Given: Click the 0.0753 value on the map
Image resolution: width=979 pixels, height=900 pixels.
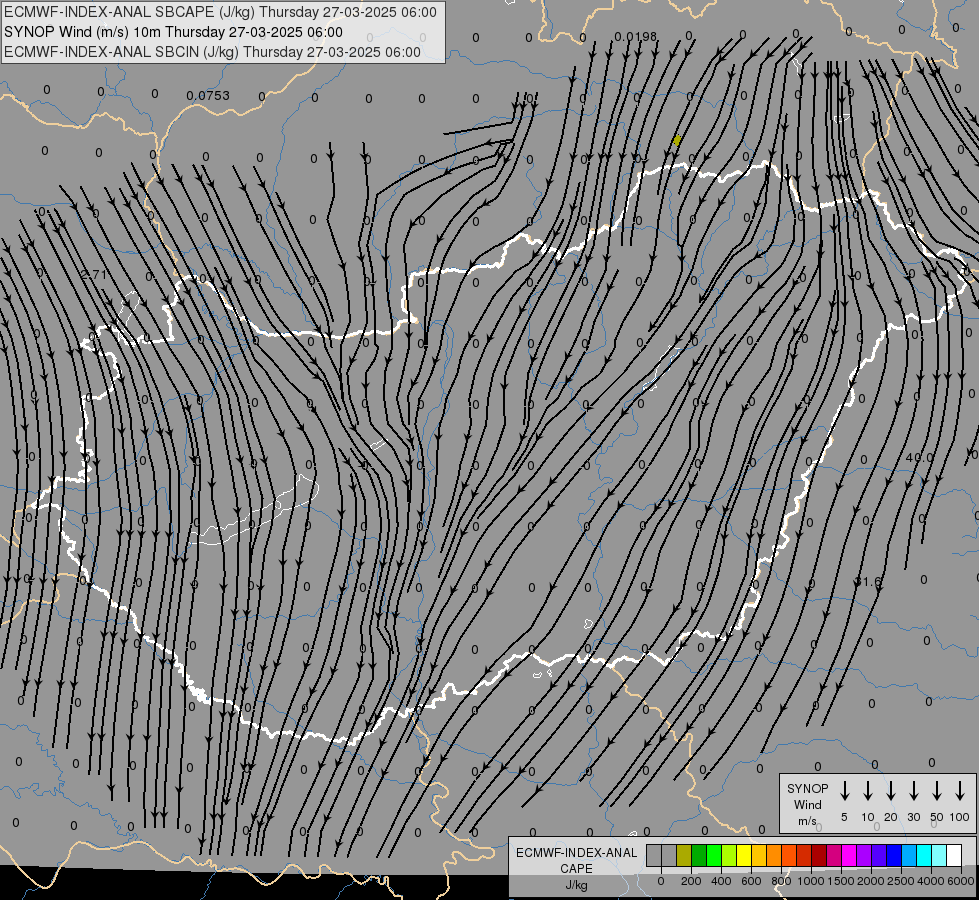Looking at the screenshot, I should 208,96.
